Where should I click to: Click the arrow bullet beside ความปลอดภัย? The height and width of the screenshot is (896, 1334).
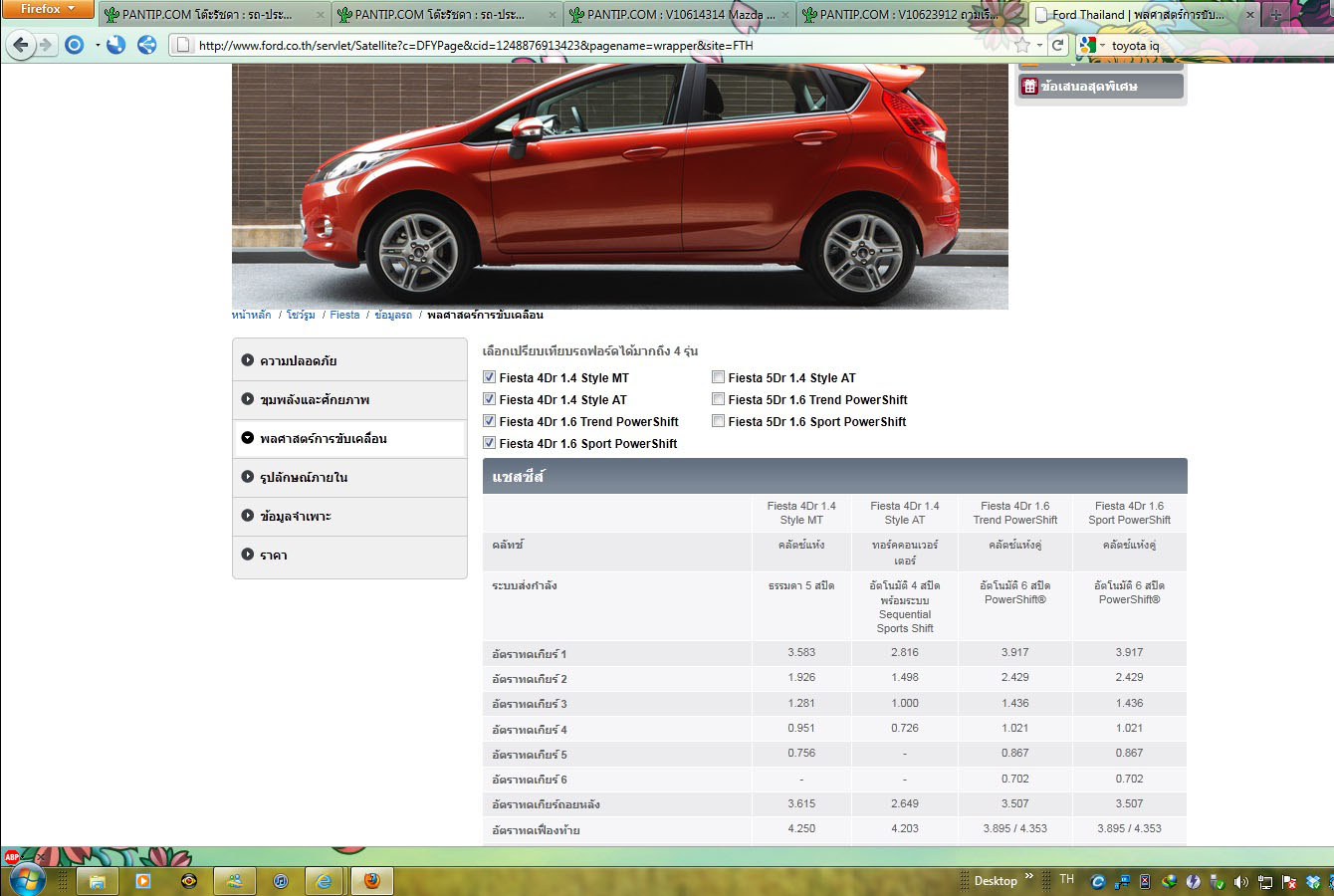(x=248, y=360)
